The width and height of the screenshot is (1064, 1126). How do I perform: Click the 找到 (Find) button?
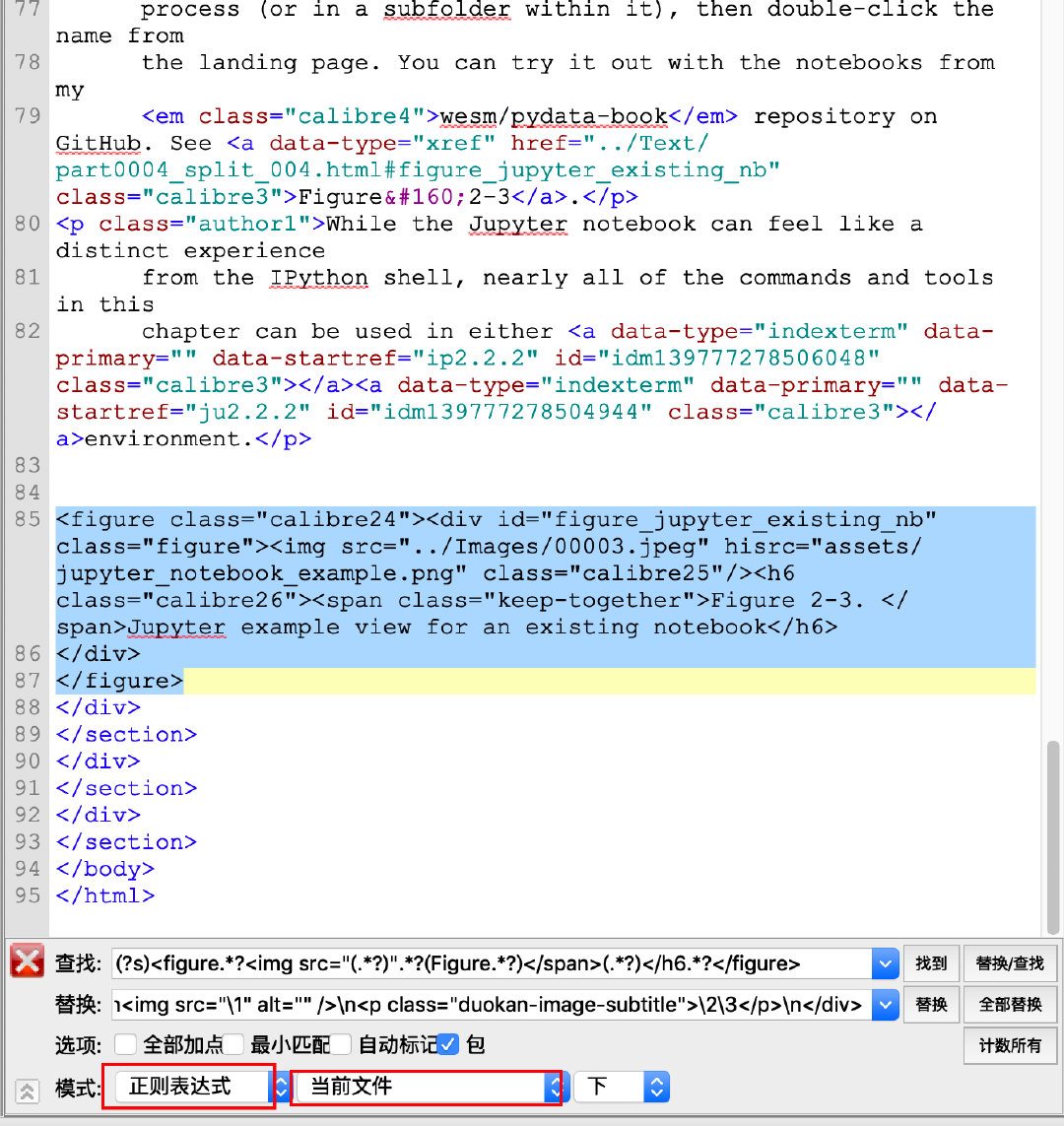[931, 963]
